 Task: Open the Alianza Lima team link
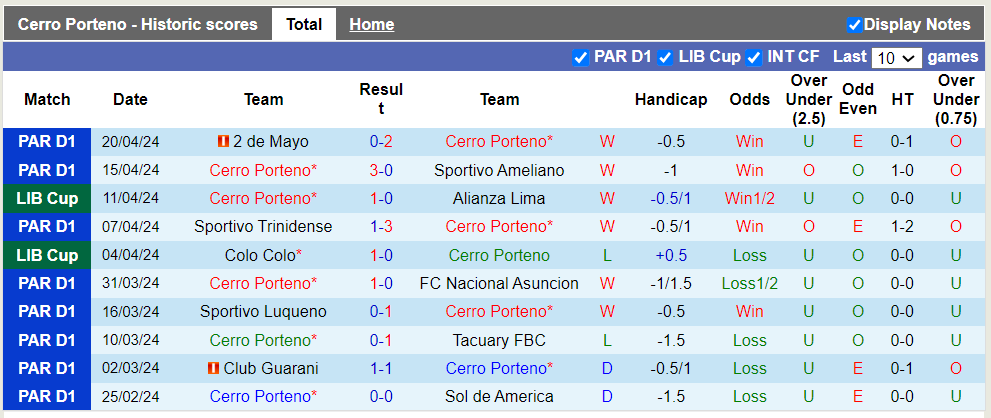tap(499, 198)
